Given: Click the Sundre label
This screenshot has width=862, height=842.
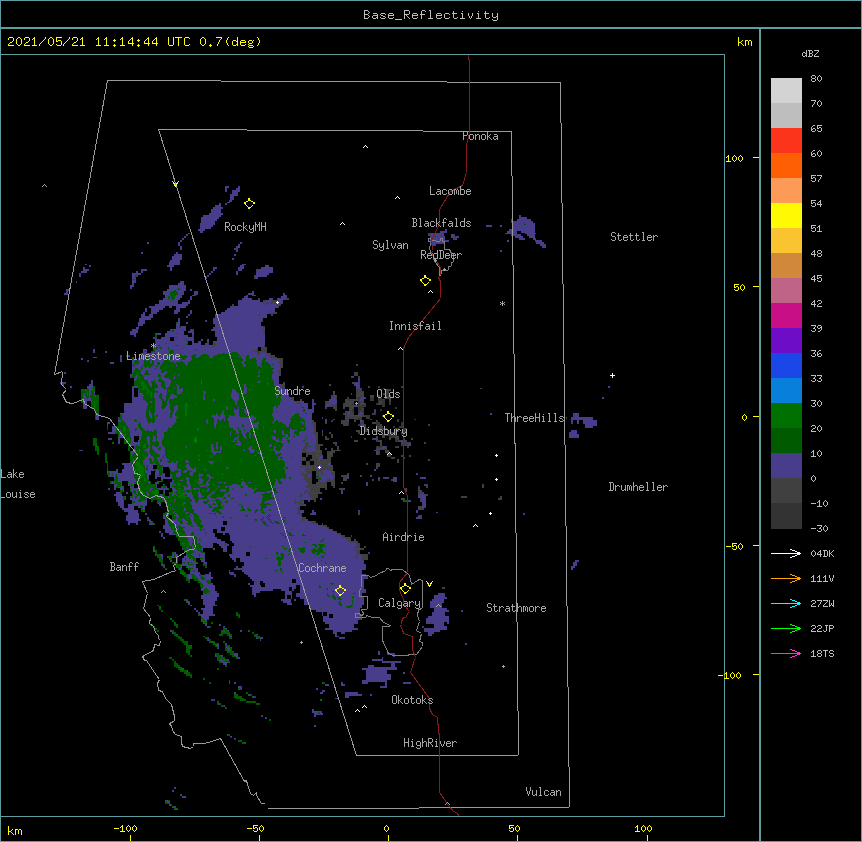Looking at the screenshot, I should (292, 391).
